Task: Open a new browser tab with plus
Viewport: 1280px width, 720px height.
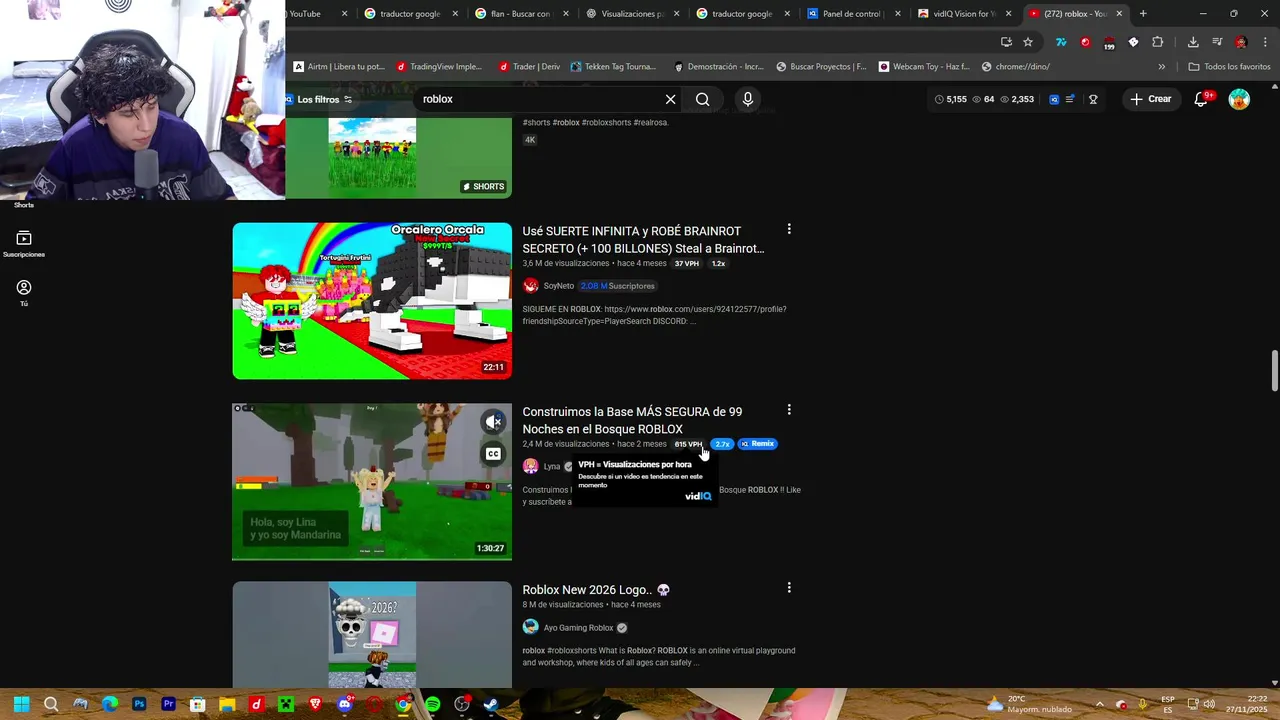Action: point(1143,14)
